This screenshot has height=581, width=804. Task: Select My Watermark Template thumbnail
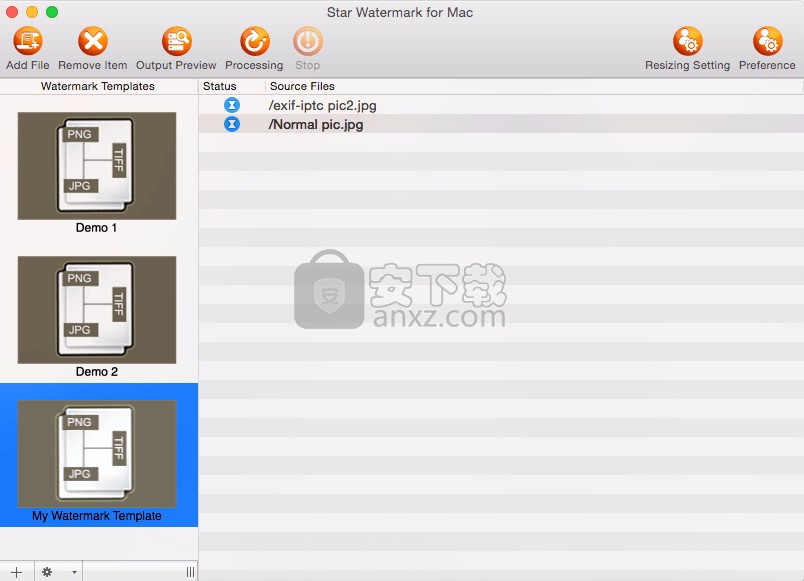click(97, 454)
